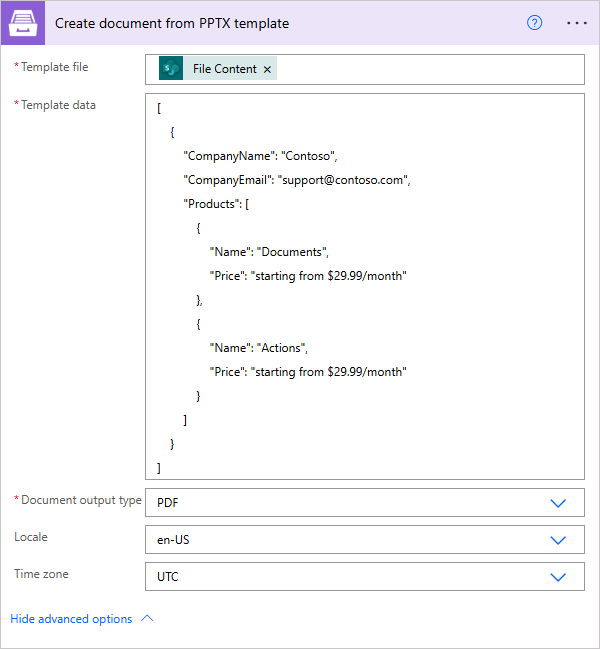Collapse advanced options using the up chevron

pyautogui.click(x=147, y=618)
